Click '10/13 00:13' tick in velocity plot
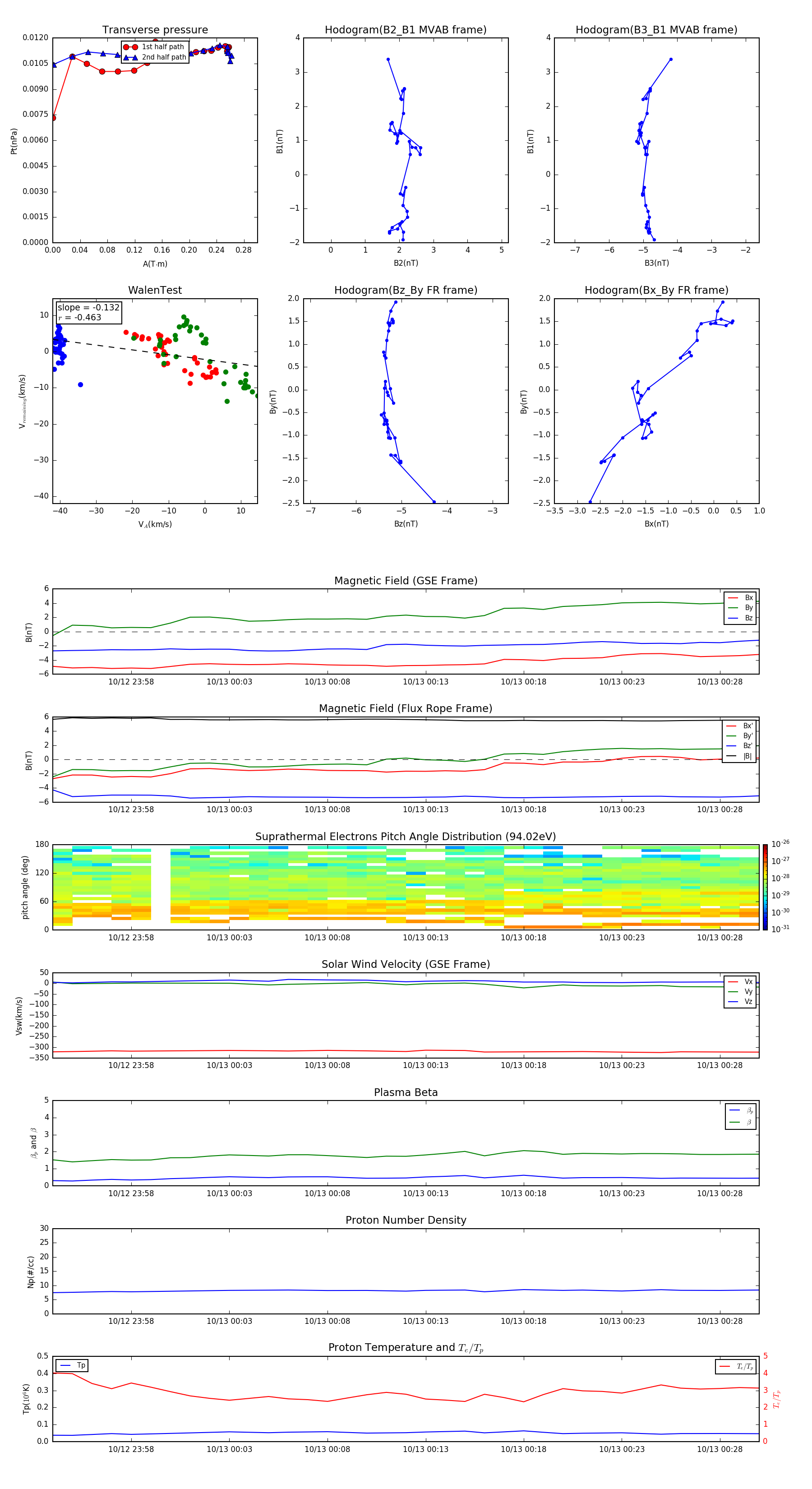Image resolution: width=812 pixels, height=1489 pixels. click(x=425, y=1065)
